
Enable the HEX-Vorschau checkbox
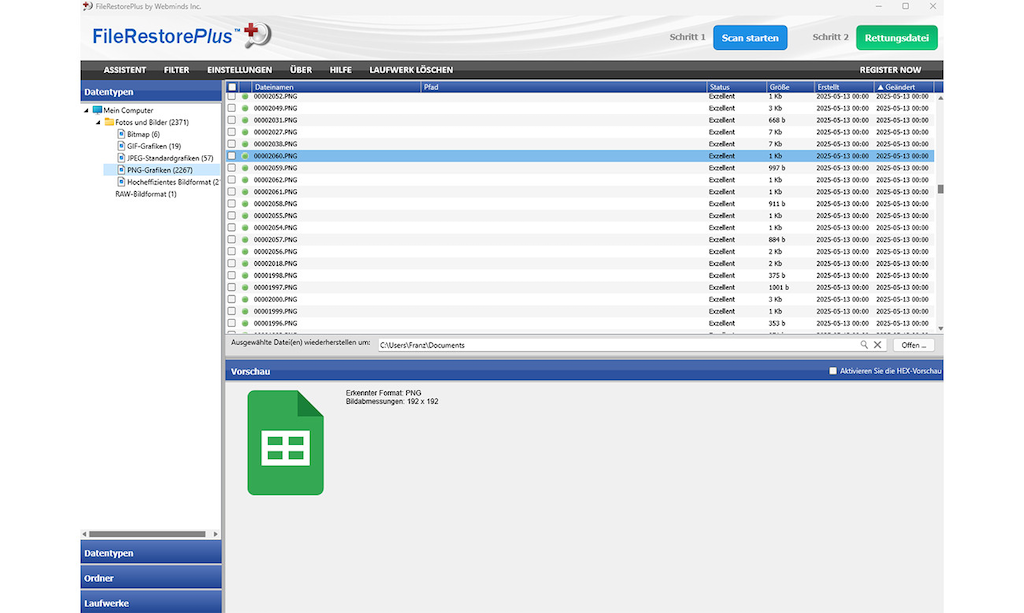point(833,371)
